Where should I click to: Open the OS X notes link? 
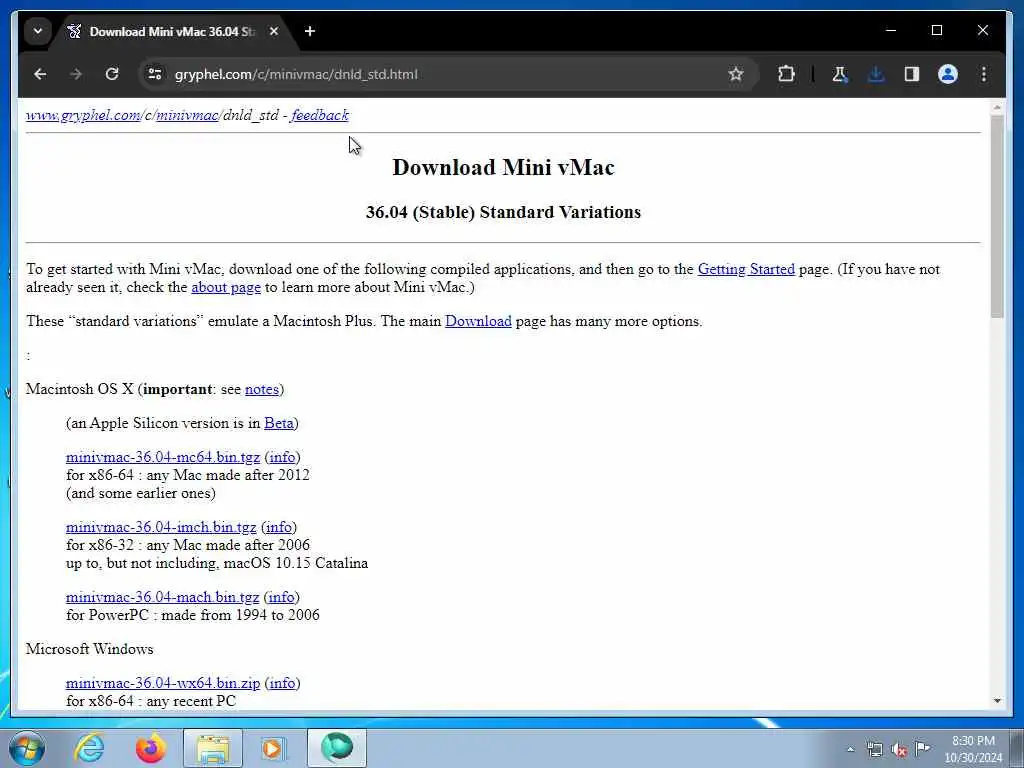[x=262, y=389]
